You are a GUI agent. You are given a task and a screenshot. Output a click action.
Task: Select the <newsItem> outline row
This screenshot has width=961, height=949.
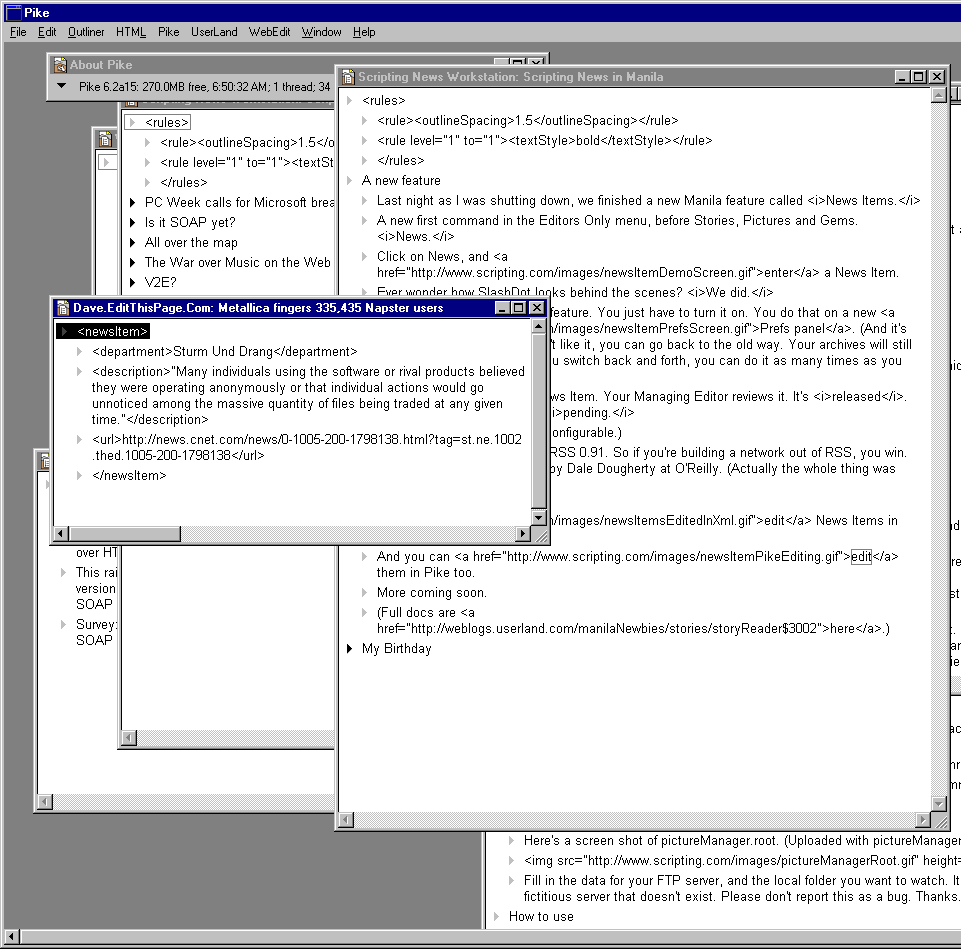coord(112,332)
